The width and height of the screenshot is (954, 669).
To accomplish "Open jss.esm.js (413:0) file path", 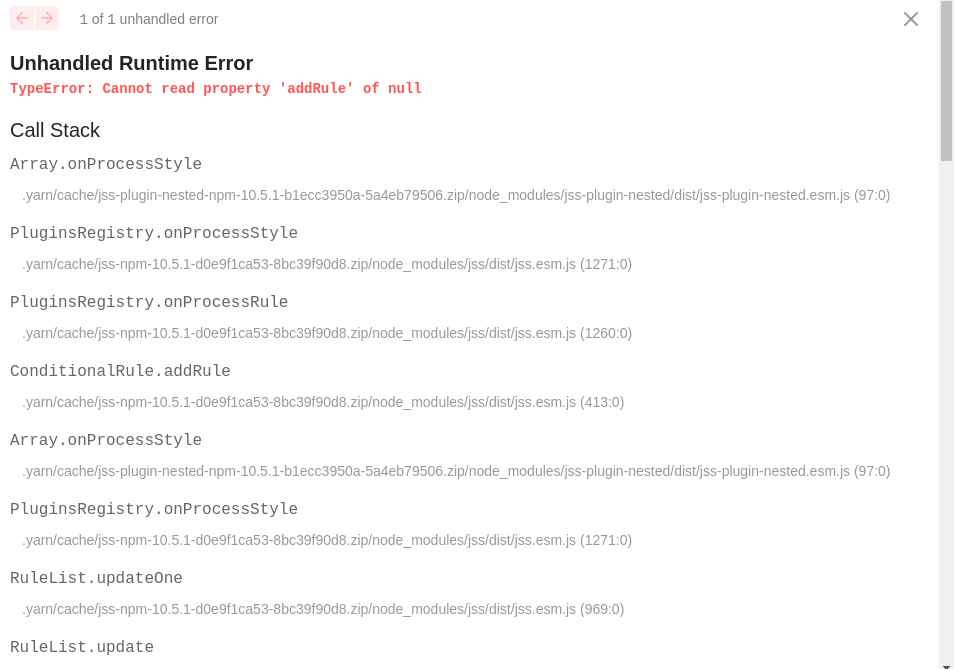I will tap(323, 402).
